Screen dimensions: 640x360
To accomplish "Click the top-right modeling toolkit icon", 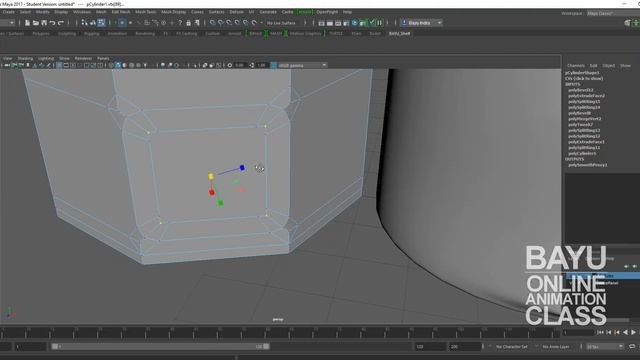I will pyautogui.click(x=628, y=23).
